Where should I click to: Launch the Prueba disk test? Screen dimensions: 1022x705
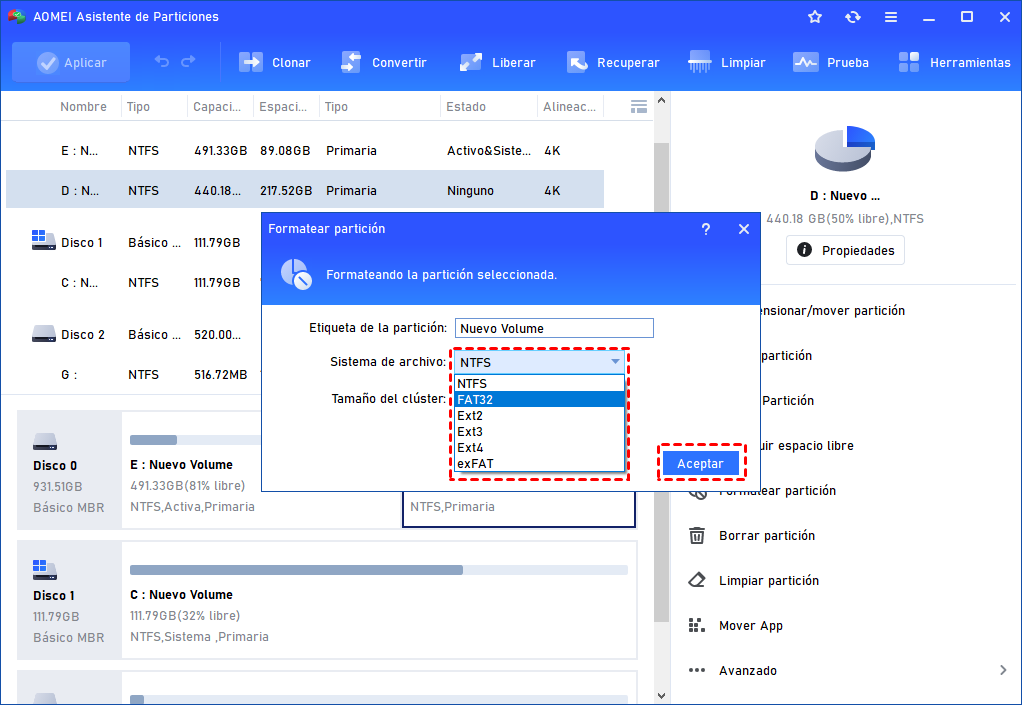point(806,62)
